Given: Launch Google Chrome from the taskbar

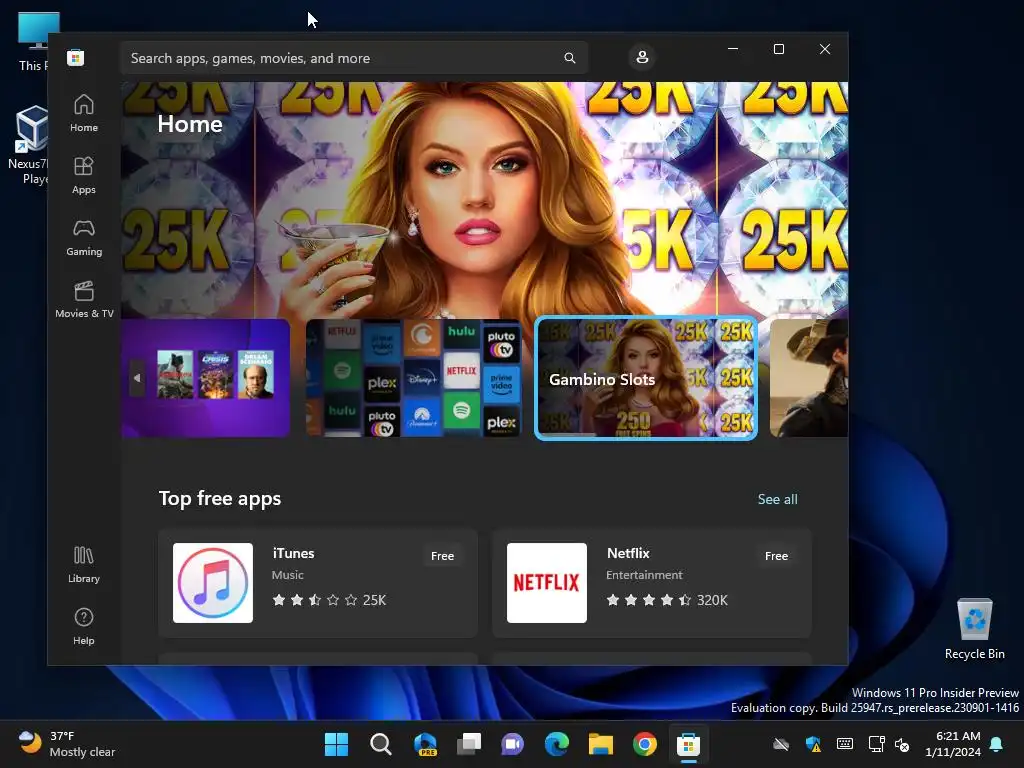Looking at the screenshot, I should (645, 744).
